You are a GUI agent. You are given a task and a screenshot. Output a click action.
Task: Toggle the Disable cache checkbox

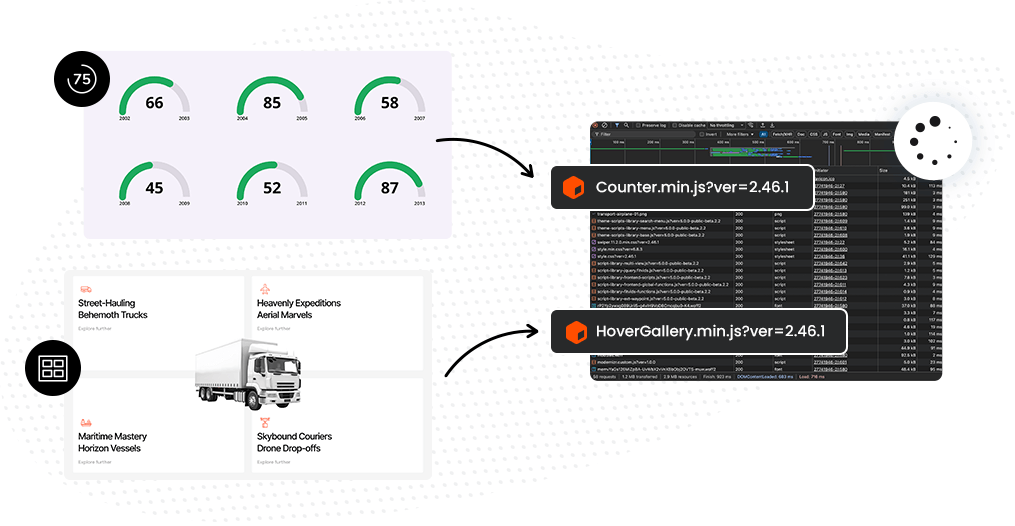click(675, 125)
